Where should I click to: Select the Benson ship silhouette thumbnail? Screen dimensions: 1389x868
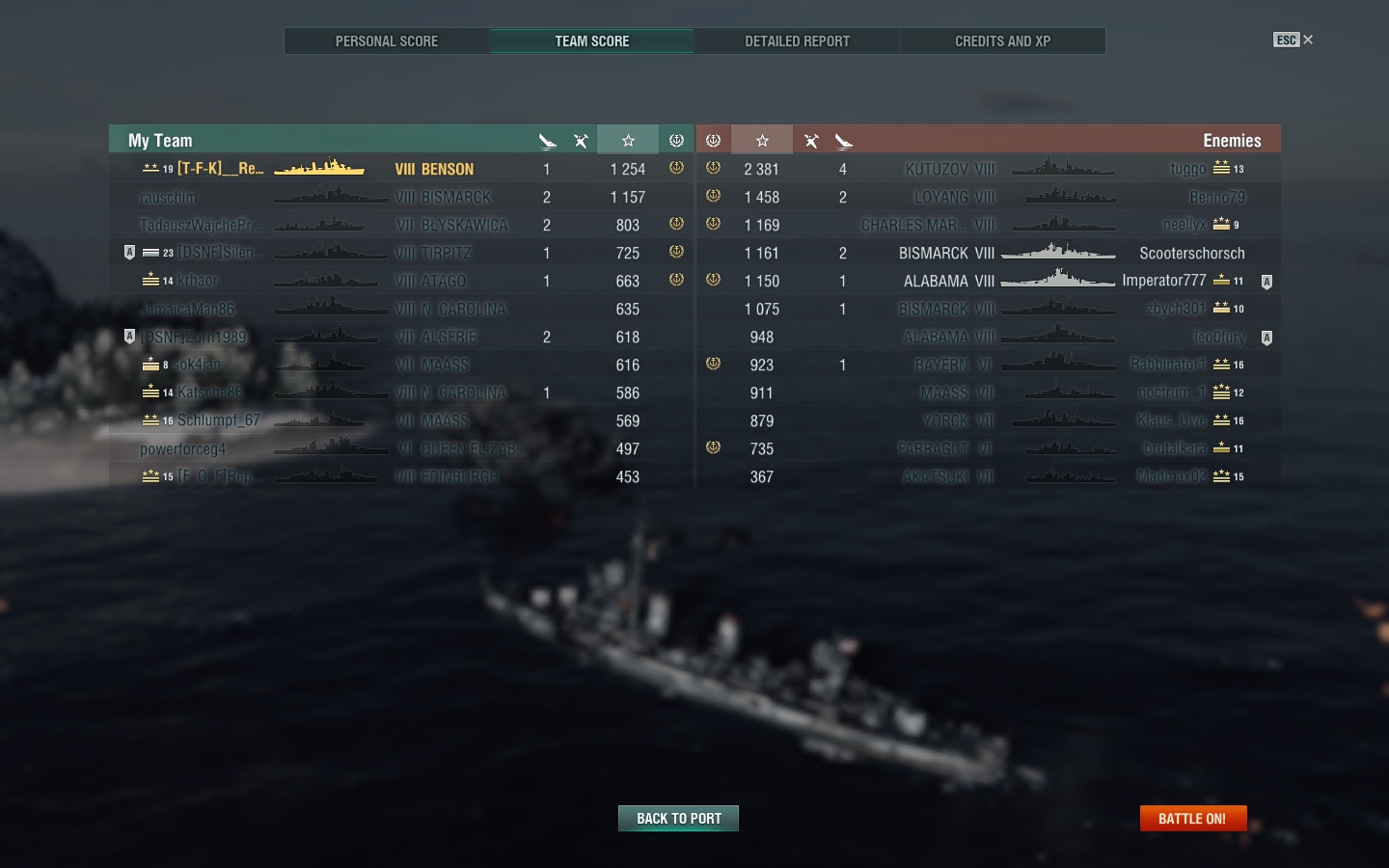(x=319, y=168)
